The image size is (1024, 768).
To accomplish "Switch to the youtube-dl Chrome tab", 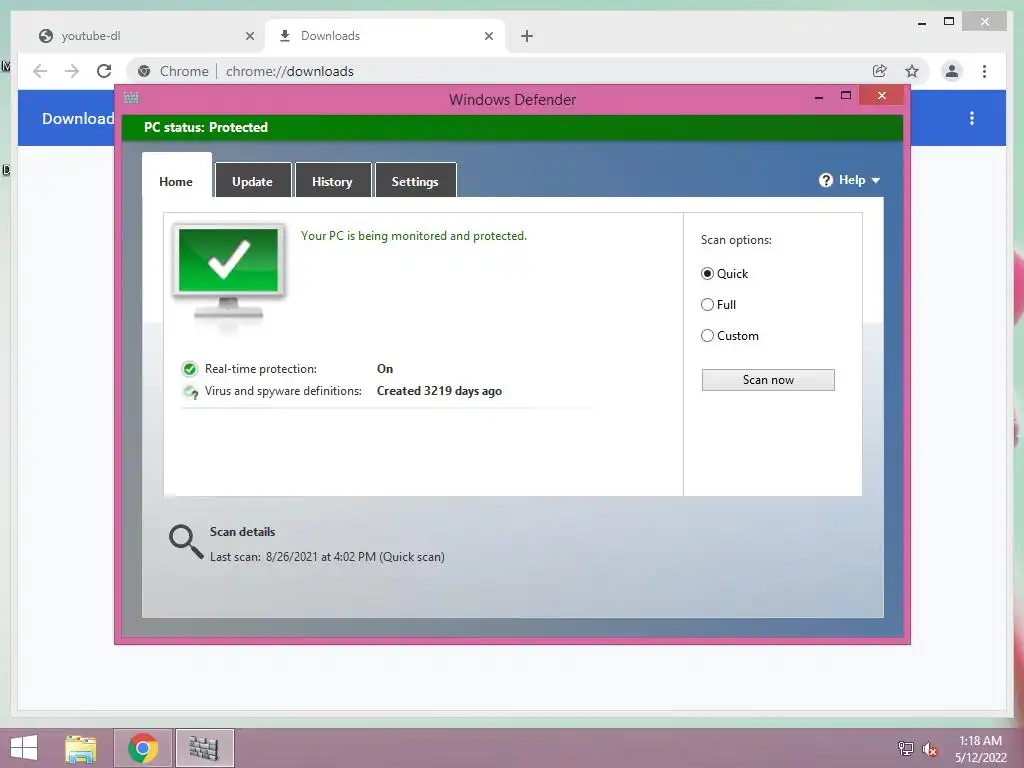I will [142, 36].
